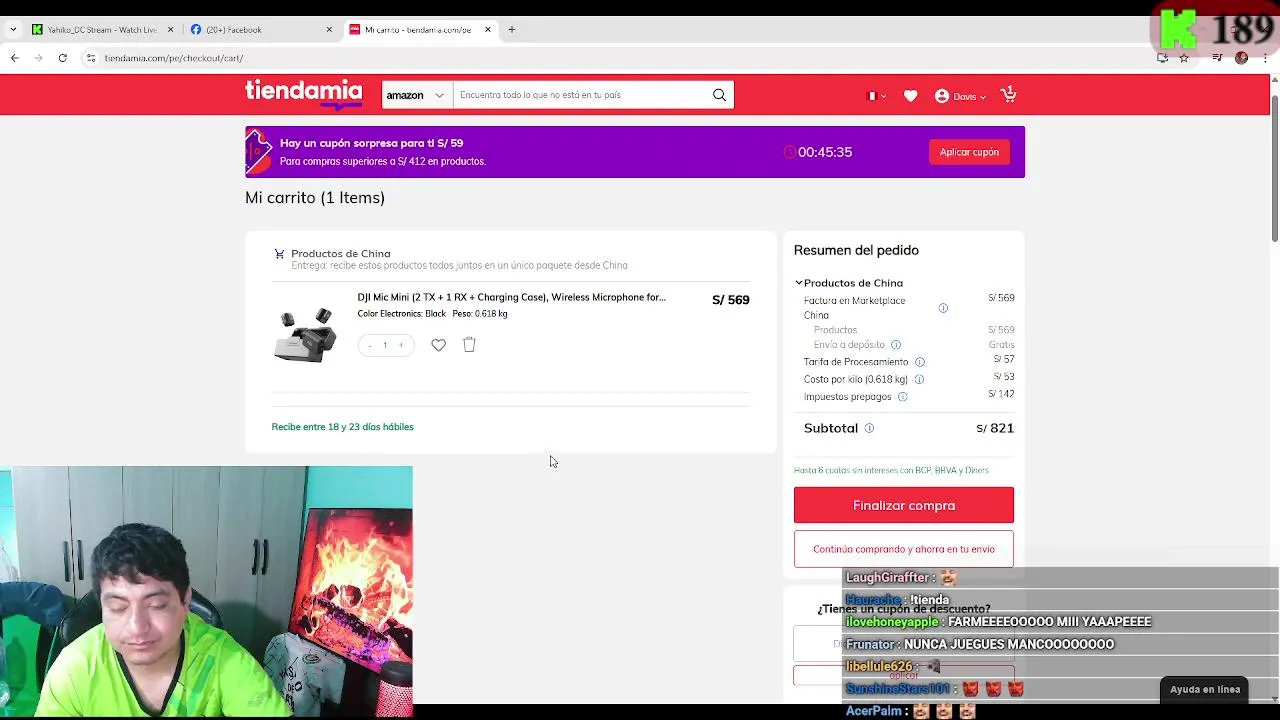Click info icon next to Factura en Marketplace China

coord(943,308)
